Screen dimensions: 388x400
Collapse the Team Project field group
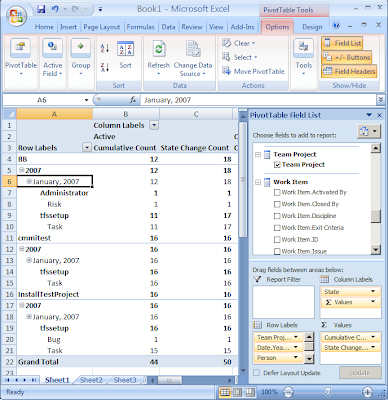[258, 154]
